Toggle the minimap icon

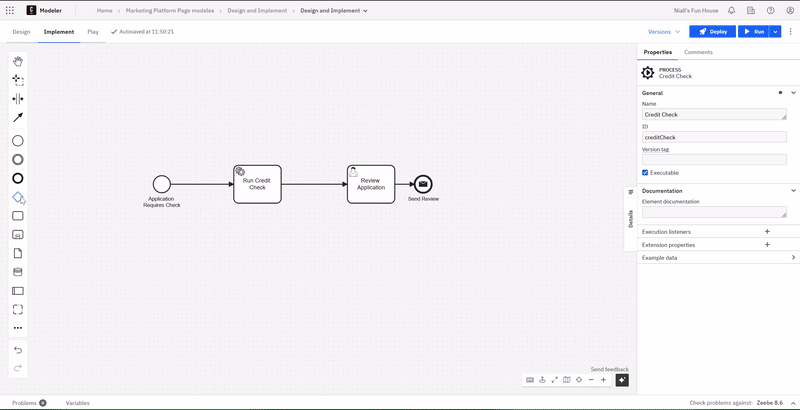[x=566, y=380]
